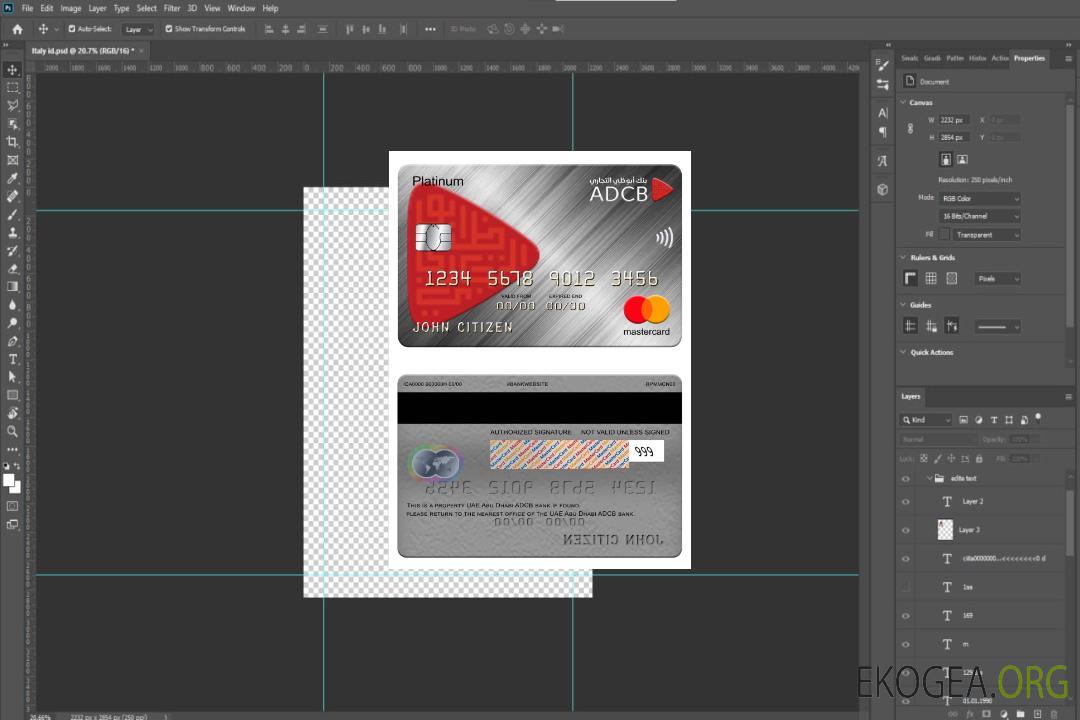The height and width of the screenshot is (720, 1080).
Task: Open the Character panel icon
Action: coord(883,113)
